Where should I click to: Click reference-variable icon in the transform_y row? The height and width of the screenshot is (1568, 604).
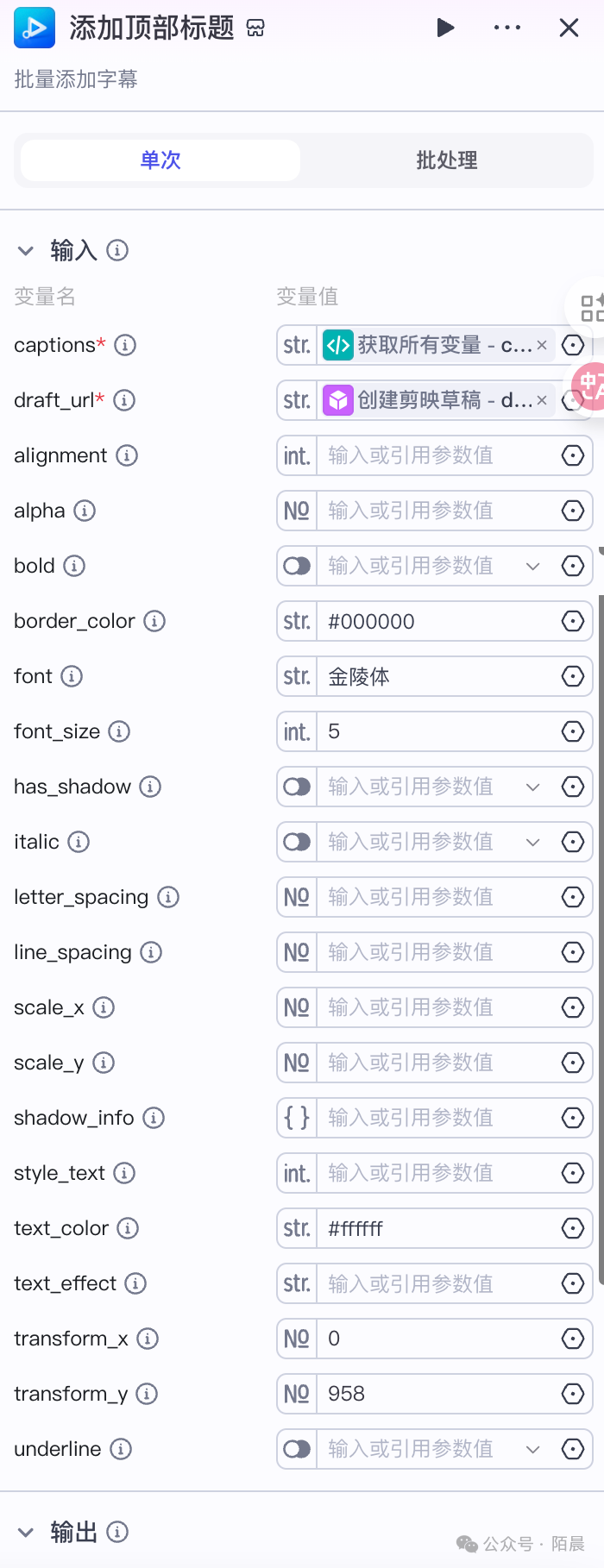point(573,1394)
